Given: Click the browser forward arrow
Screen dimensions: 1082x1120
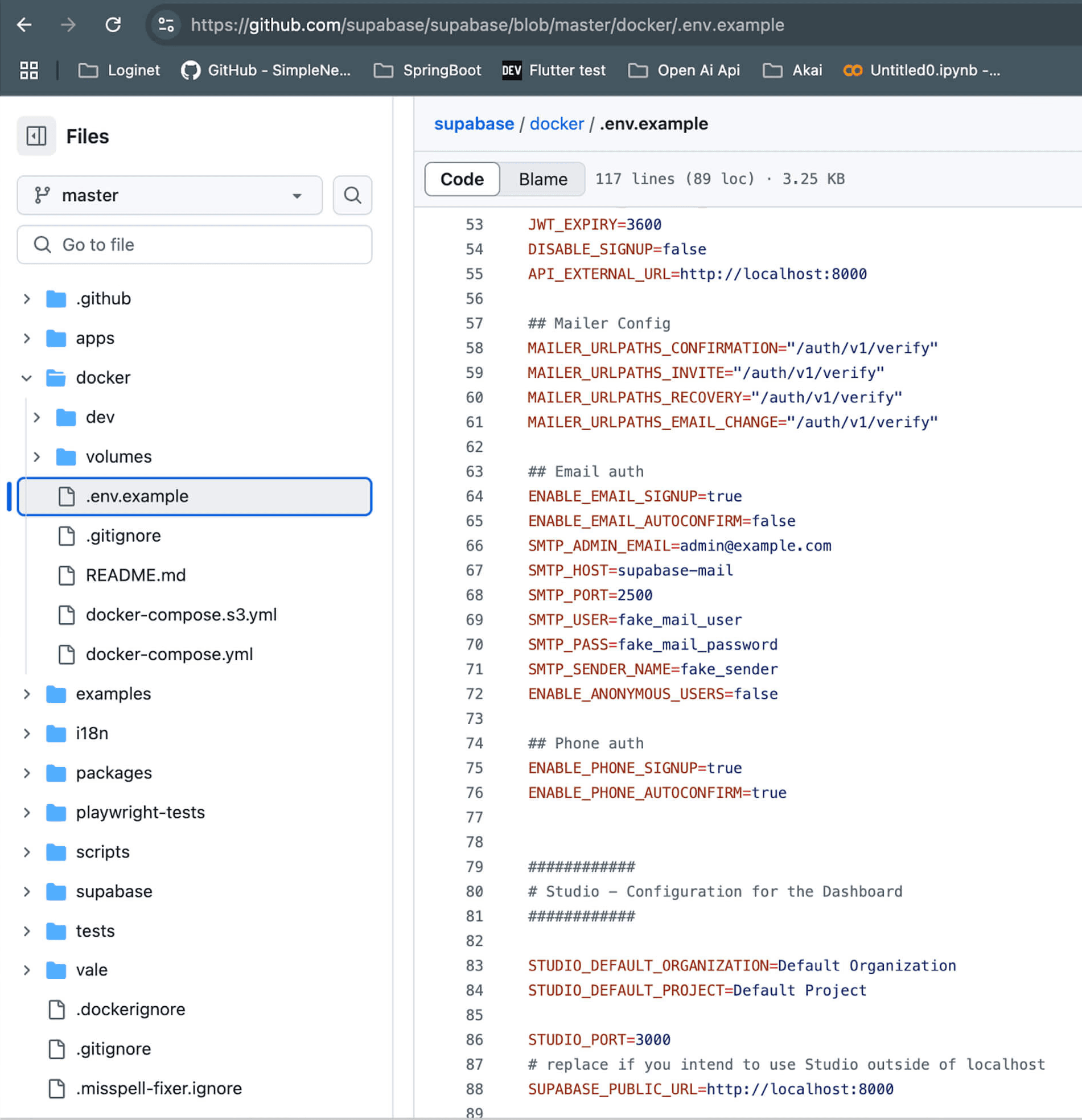Looking at the screenshot, I should pos(68,24).
